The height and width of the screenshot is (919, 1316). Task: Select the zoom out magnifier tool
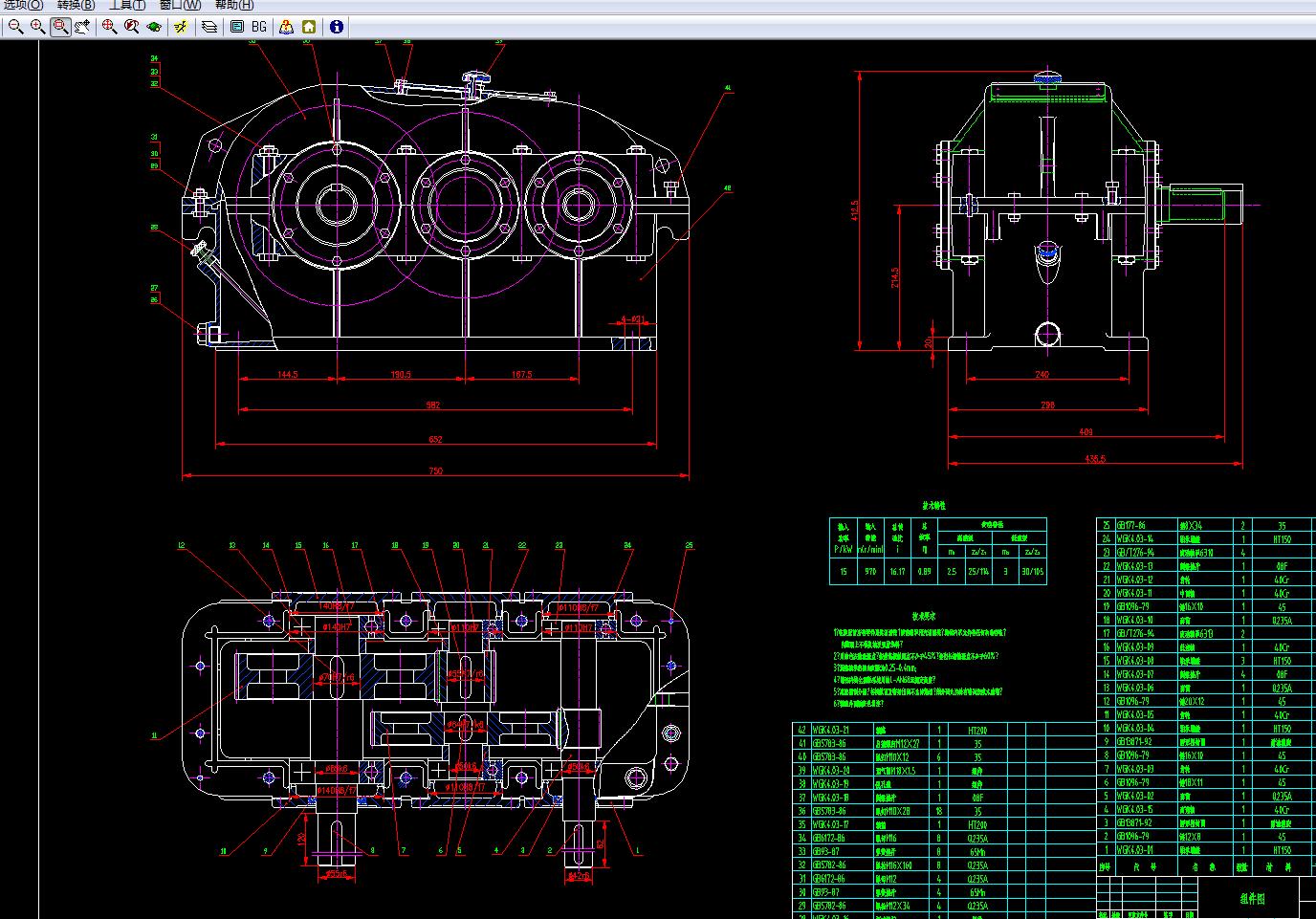(x=15, y=27)
